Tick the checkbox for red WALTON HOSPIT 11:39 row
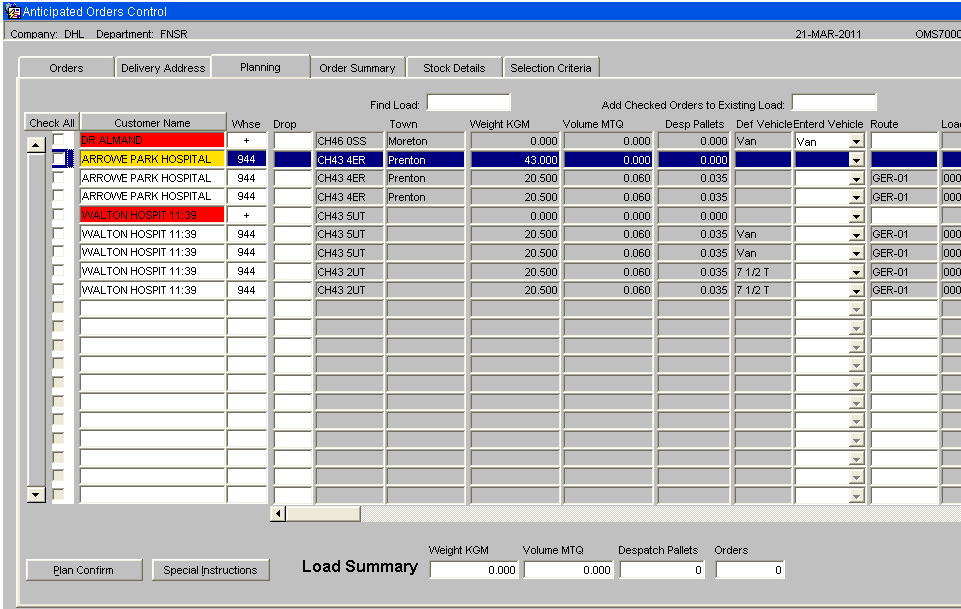961x609 pixels. pos(58,215)
